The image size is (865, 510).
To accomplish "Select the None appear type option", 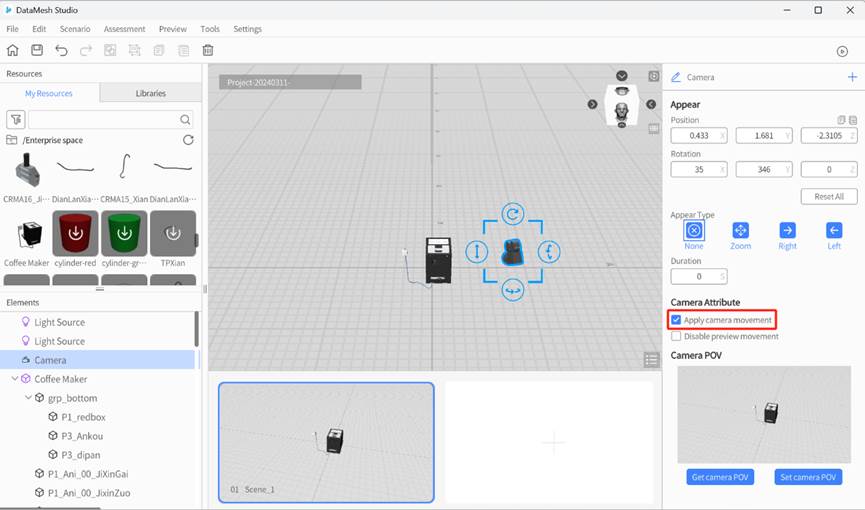I will 694,230.
